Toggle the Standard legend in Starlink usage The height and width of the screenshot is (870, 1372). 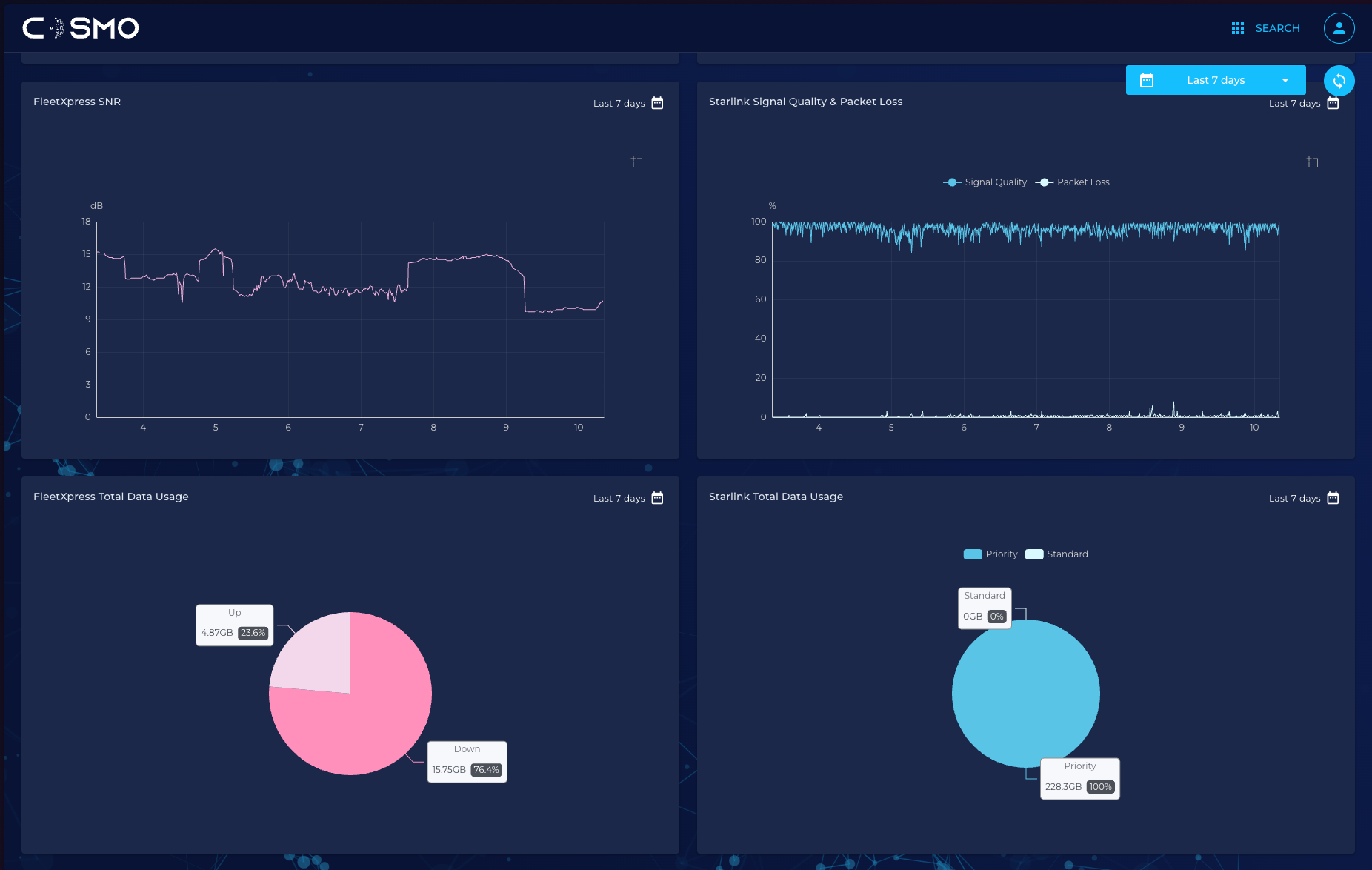(1056, 554)
